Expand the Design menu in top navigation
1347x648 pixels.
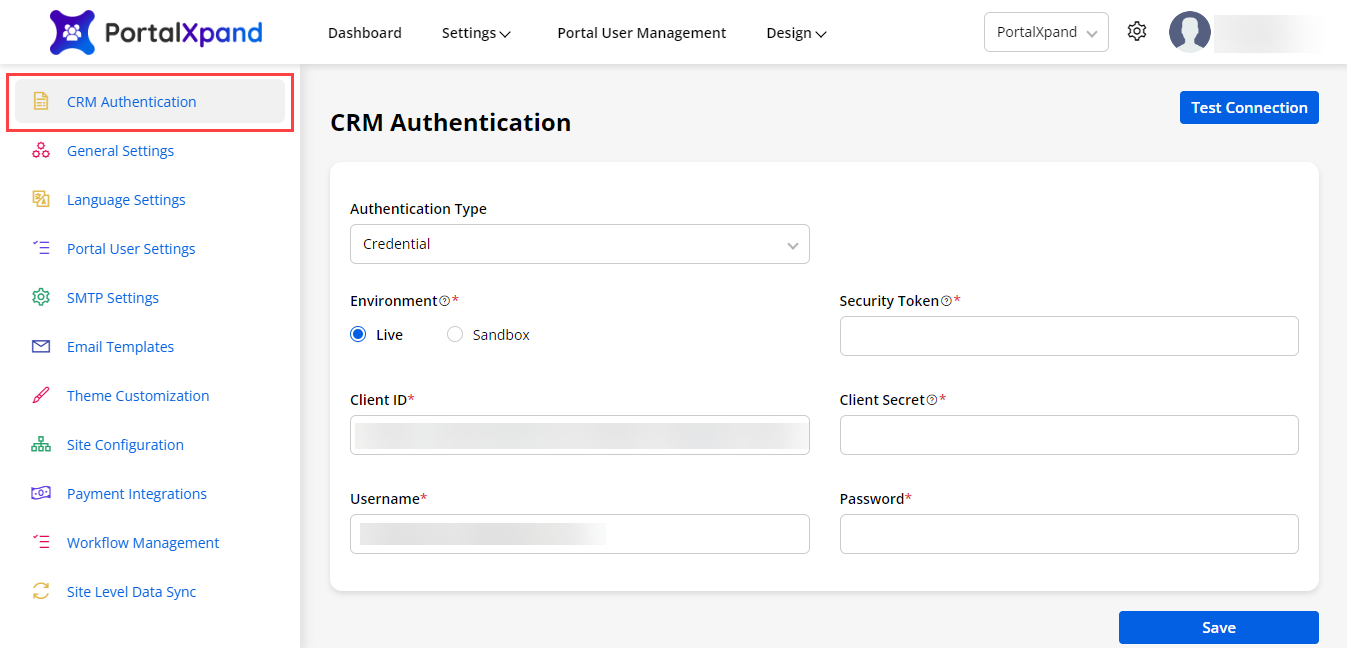pos(796,33)
